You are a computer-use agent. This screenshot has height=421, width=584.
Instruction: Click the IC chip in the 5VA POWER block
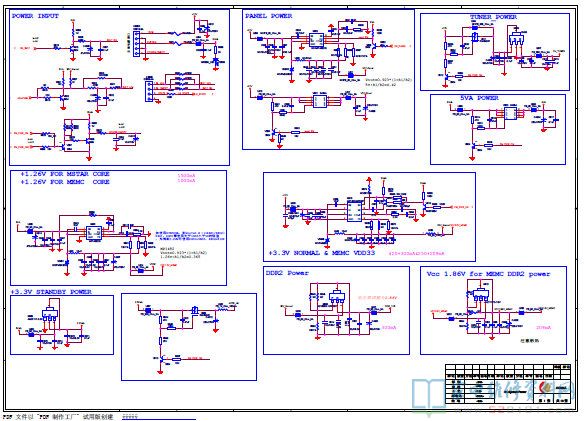tap(510, 113)
